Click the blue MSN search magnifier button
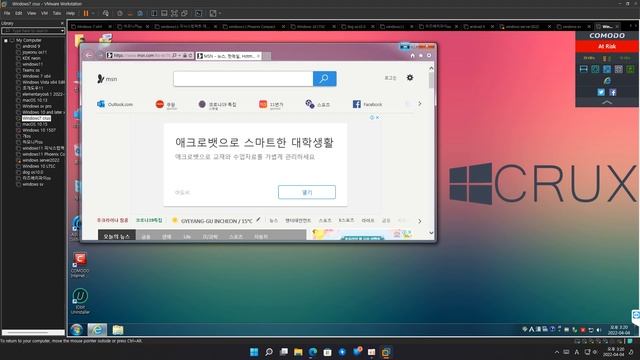This screenshot has width=640, height=360. (x=324, y=79)
